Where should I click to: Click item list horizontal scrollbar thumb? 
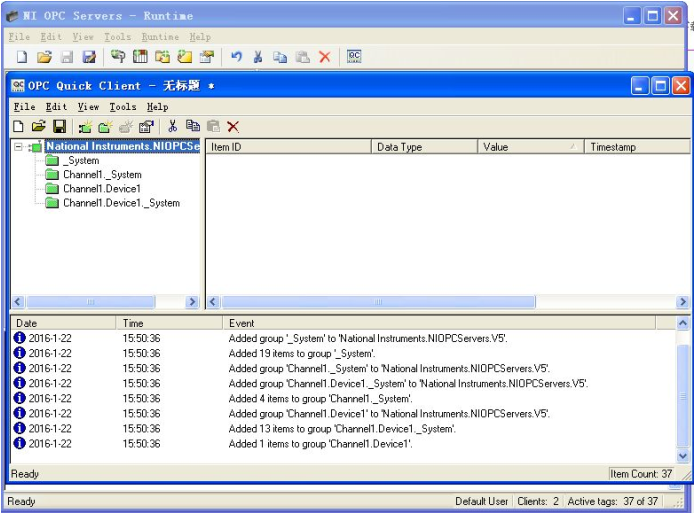(379, 302)
